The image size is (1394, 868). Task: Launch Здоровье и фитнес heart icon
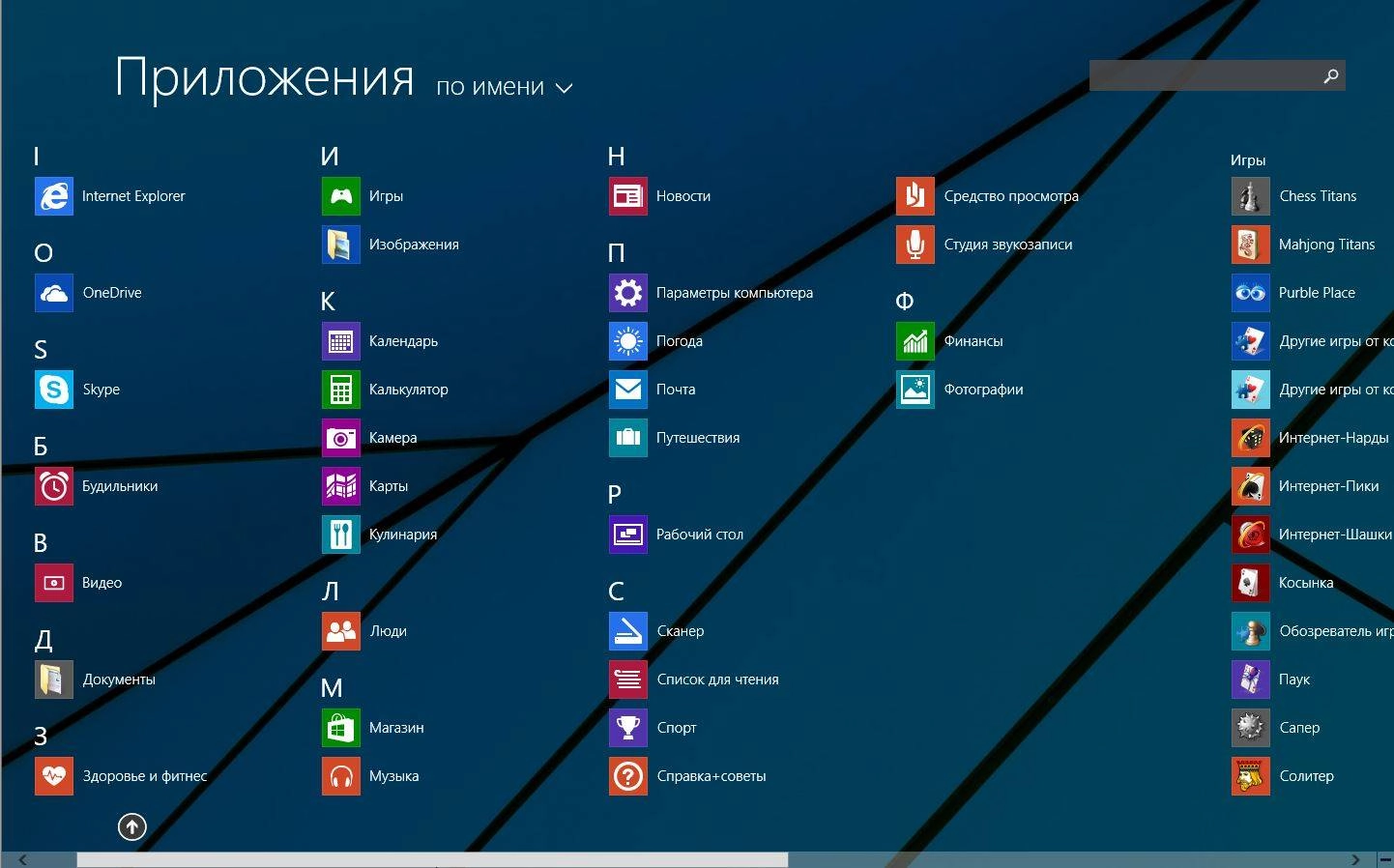click(x=54, y=776)
